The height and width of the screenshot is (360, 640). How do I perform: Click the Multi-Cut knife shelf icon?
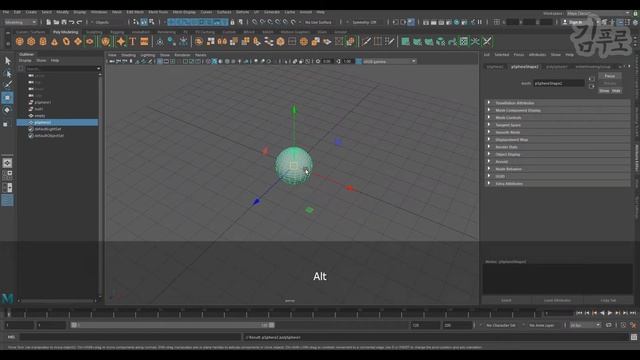tap(366, 41)
